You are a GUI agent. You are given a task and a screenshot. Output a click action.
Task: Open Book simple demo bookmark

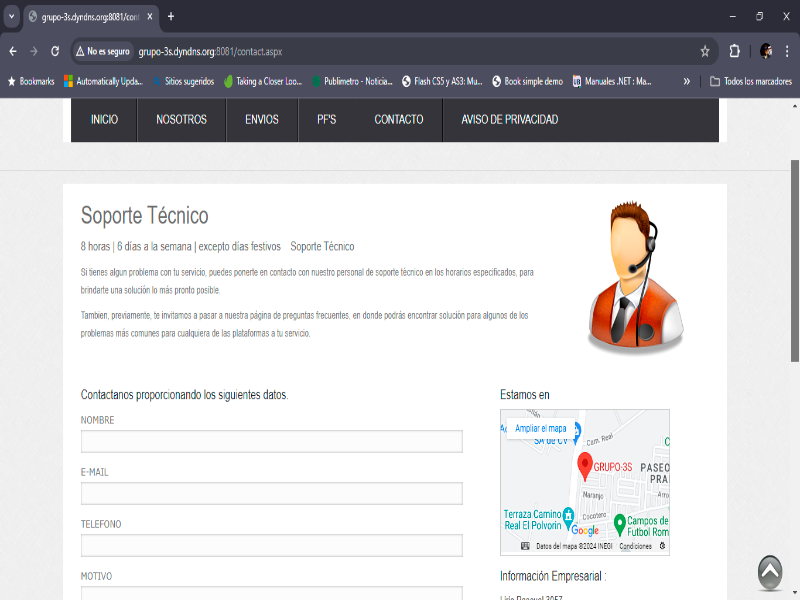[528, 81]
